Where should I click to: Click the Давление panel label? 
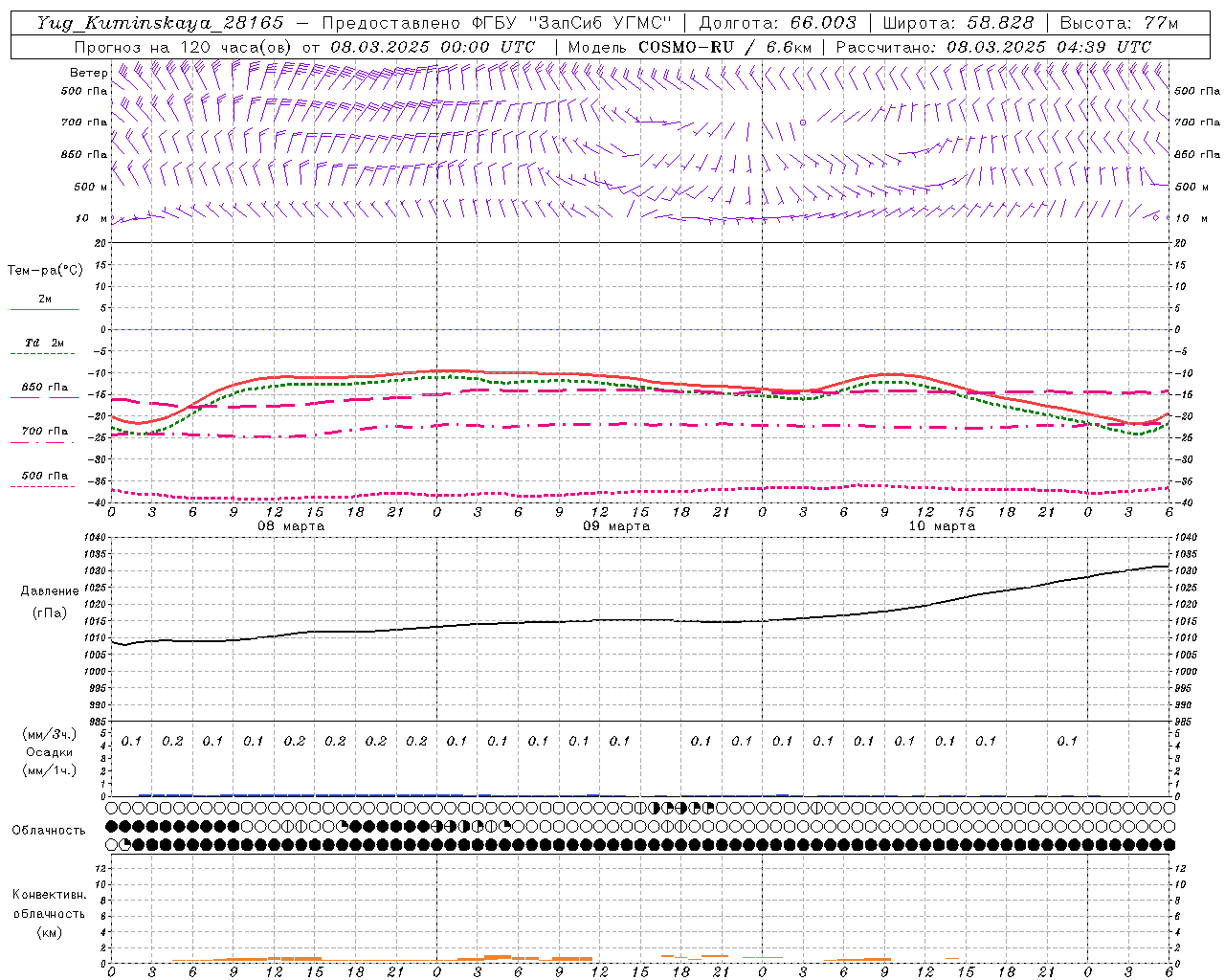point(50,591)
